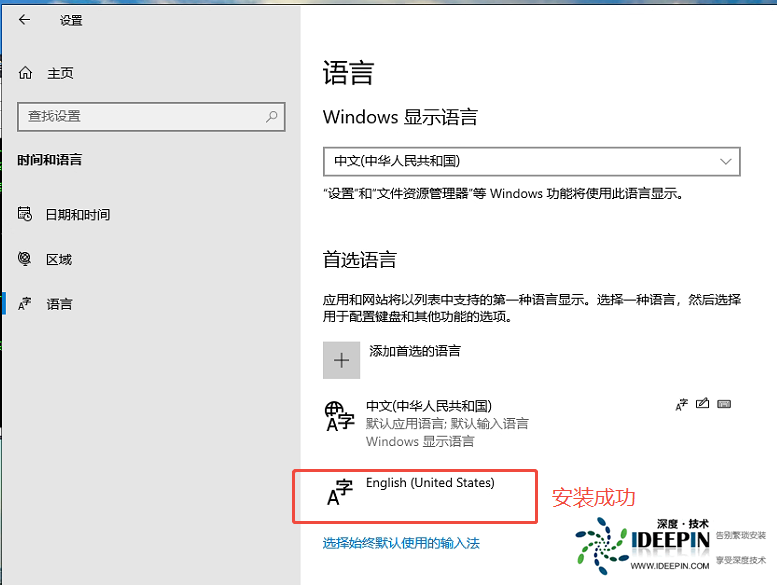Click the display language feature icon for 中文
The image size is (777, 585).
pos(681,404)
